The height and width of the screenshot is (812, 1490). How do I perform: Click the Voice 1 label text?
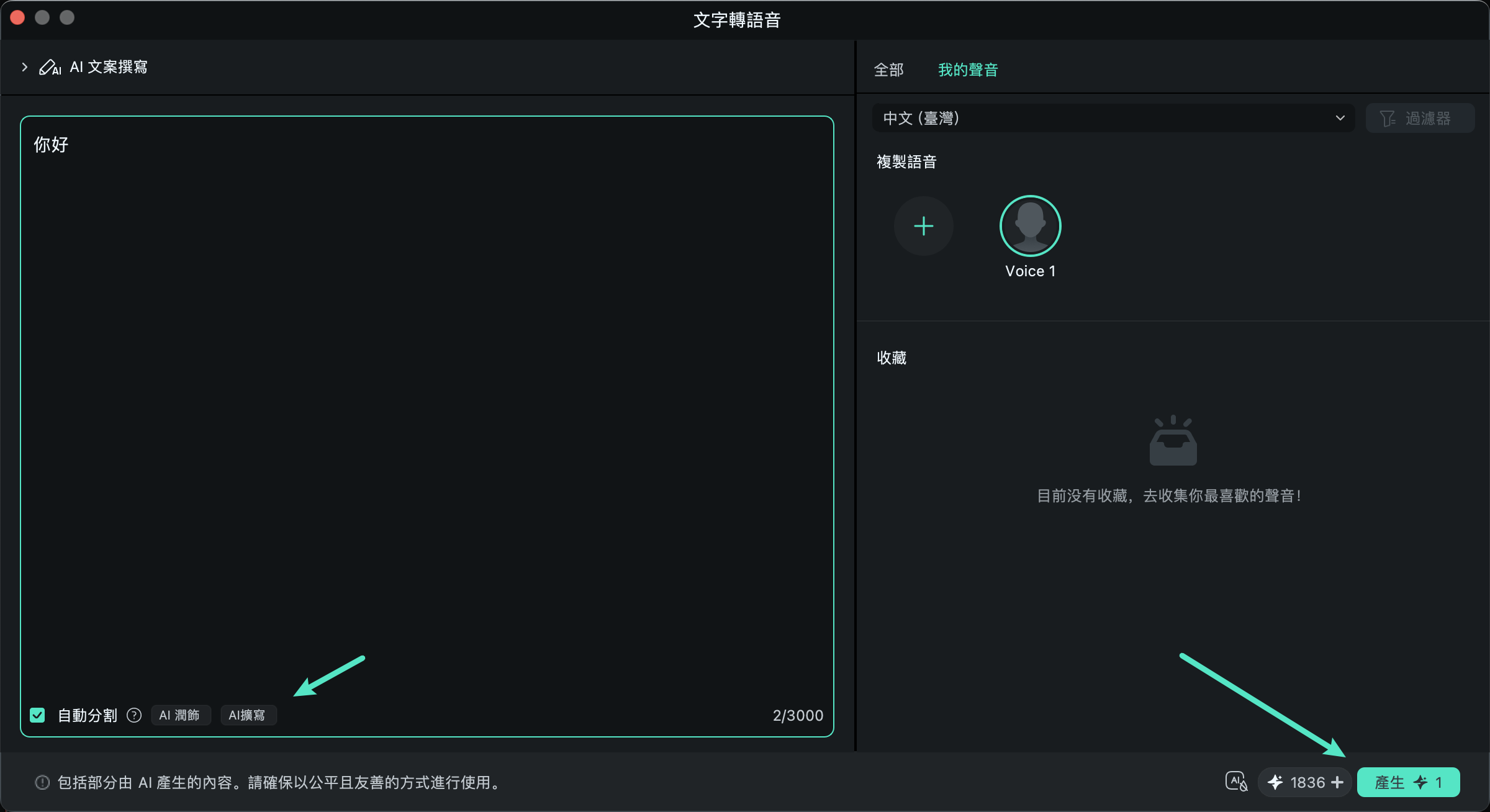[x=1030, y=271]
